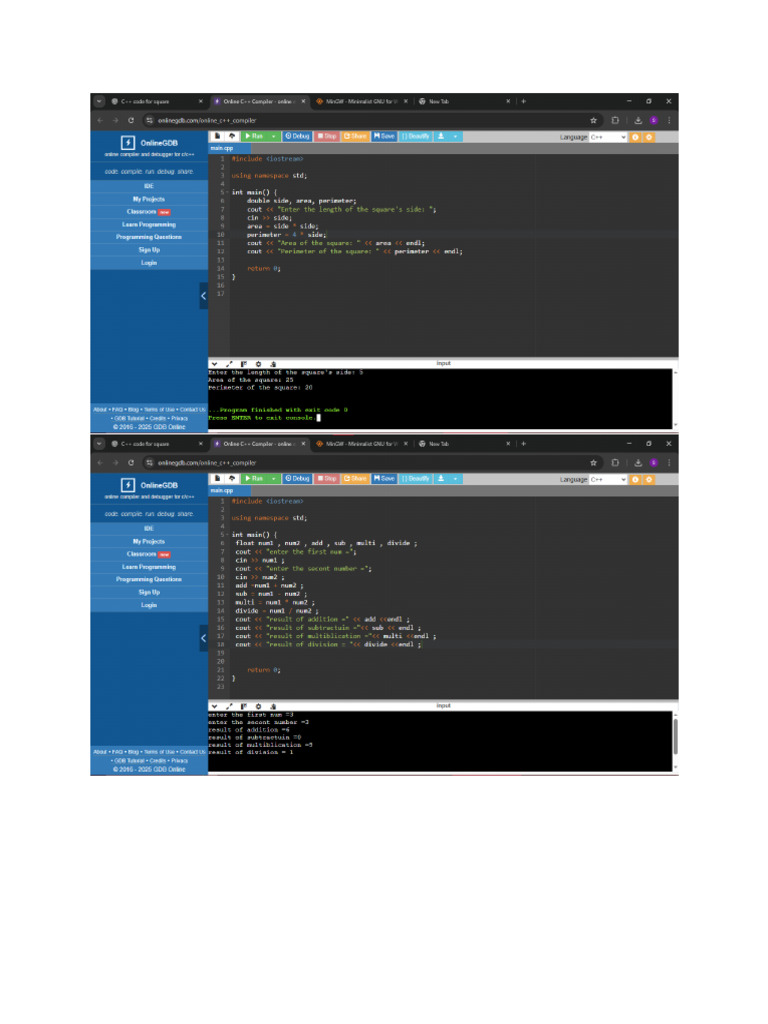Click the download icon in the square-code window
768x1024 pixels.
tap(441, 136)
